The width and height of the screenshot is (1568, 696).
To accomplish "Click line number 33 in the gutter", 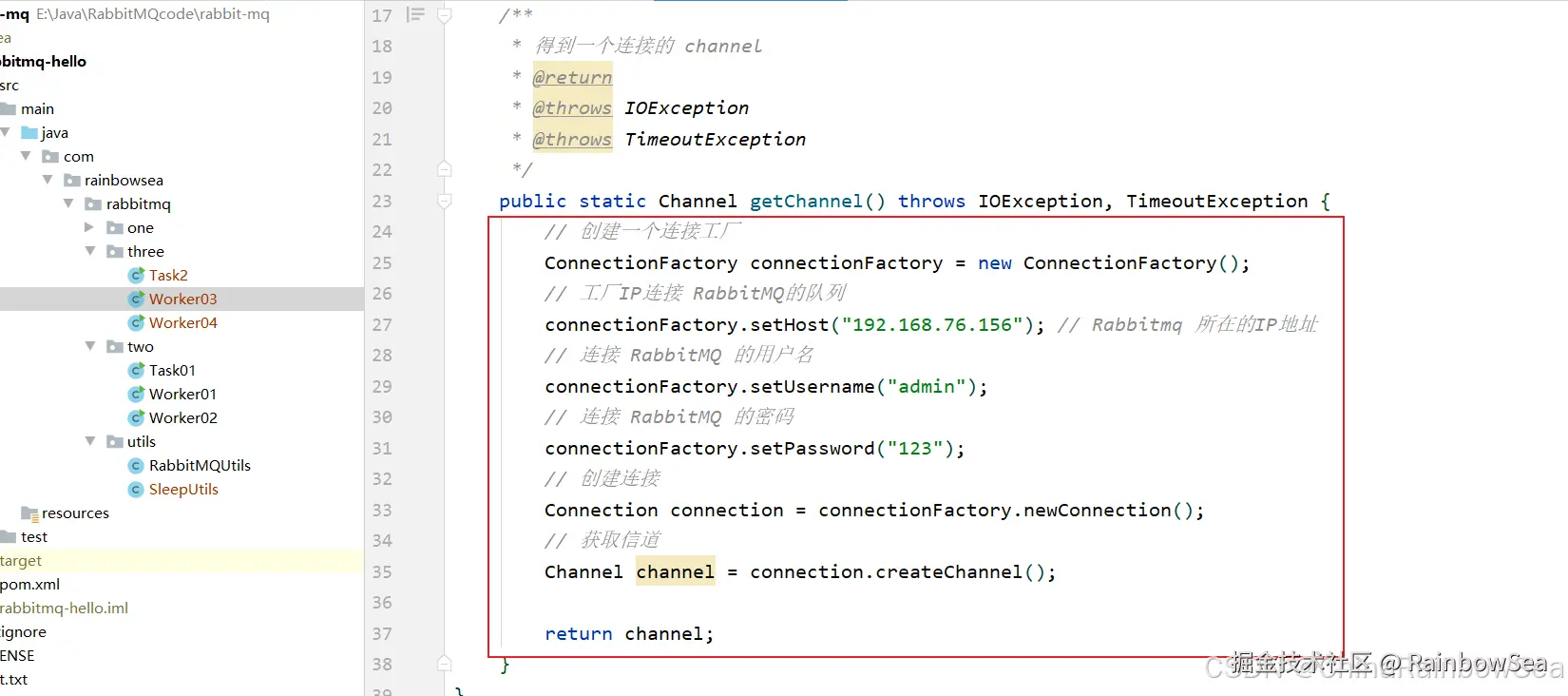I will click(x=382, y=511).
